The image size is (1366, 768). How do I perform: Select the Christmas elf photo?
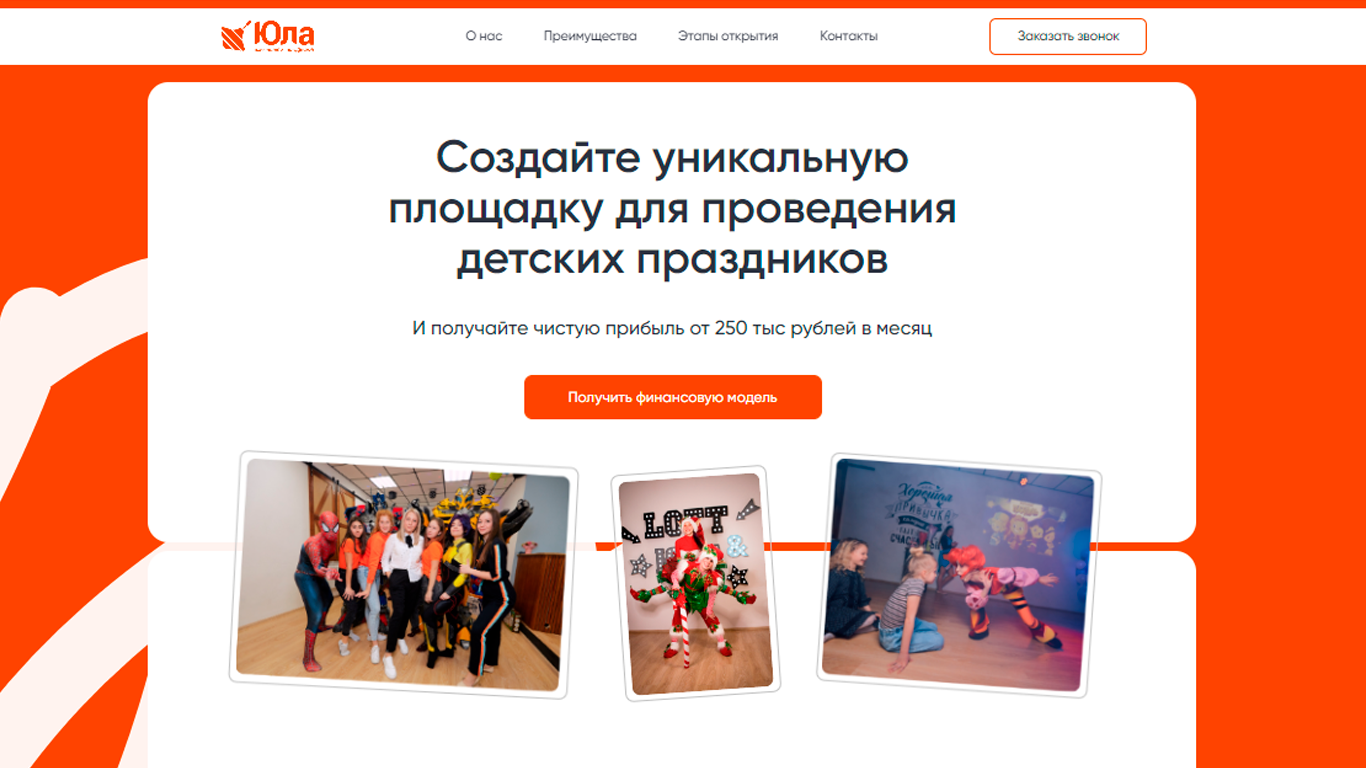pos(695,584)
